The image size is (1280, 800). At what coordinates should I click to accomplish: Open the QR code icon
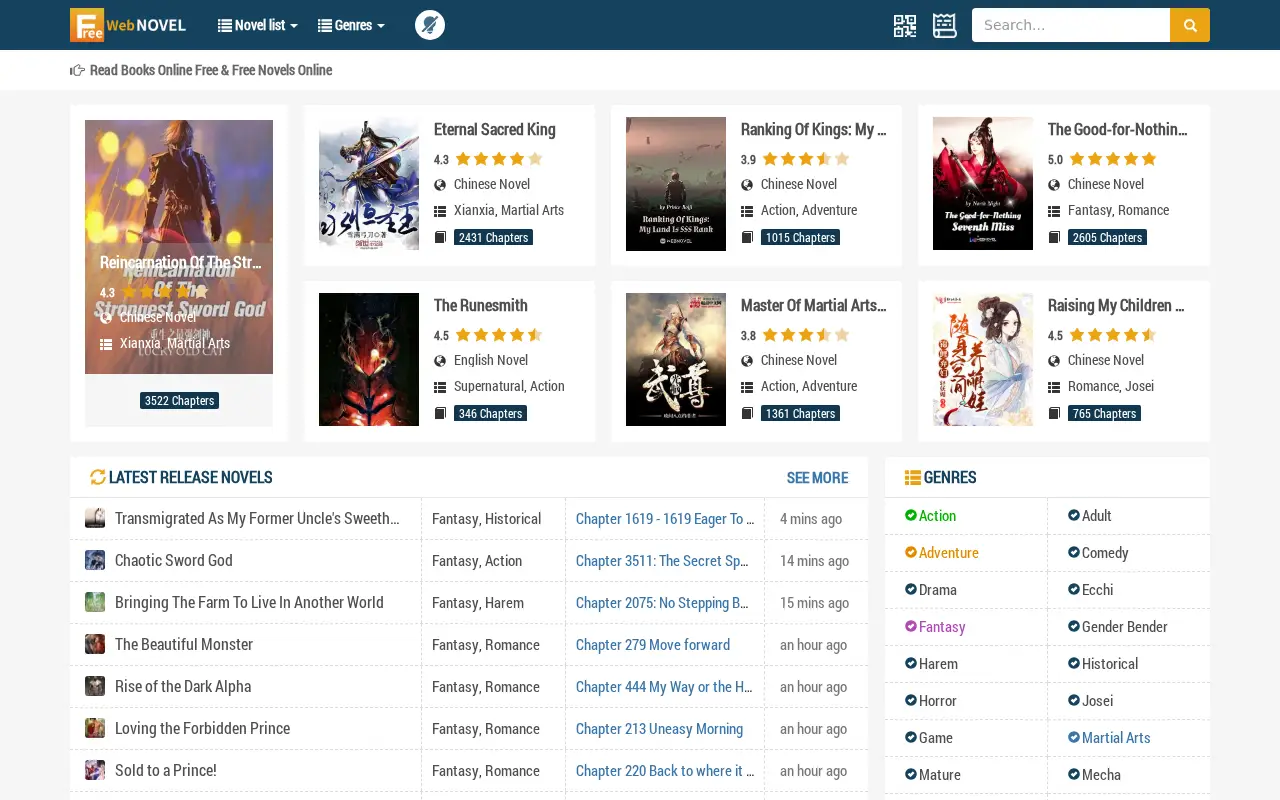point(905,25)
